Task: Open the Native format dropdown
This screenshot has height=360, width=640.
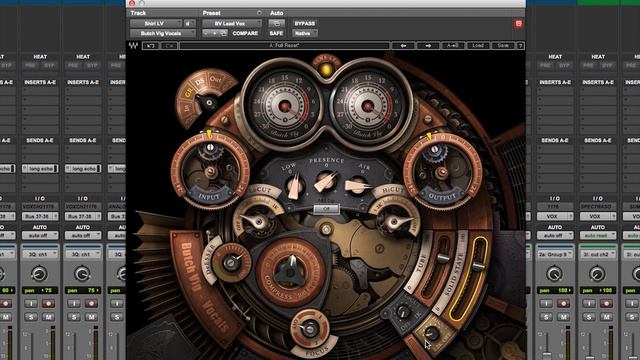Action: click(x=304, y=33)
